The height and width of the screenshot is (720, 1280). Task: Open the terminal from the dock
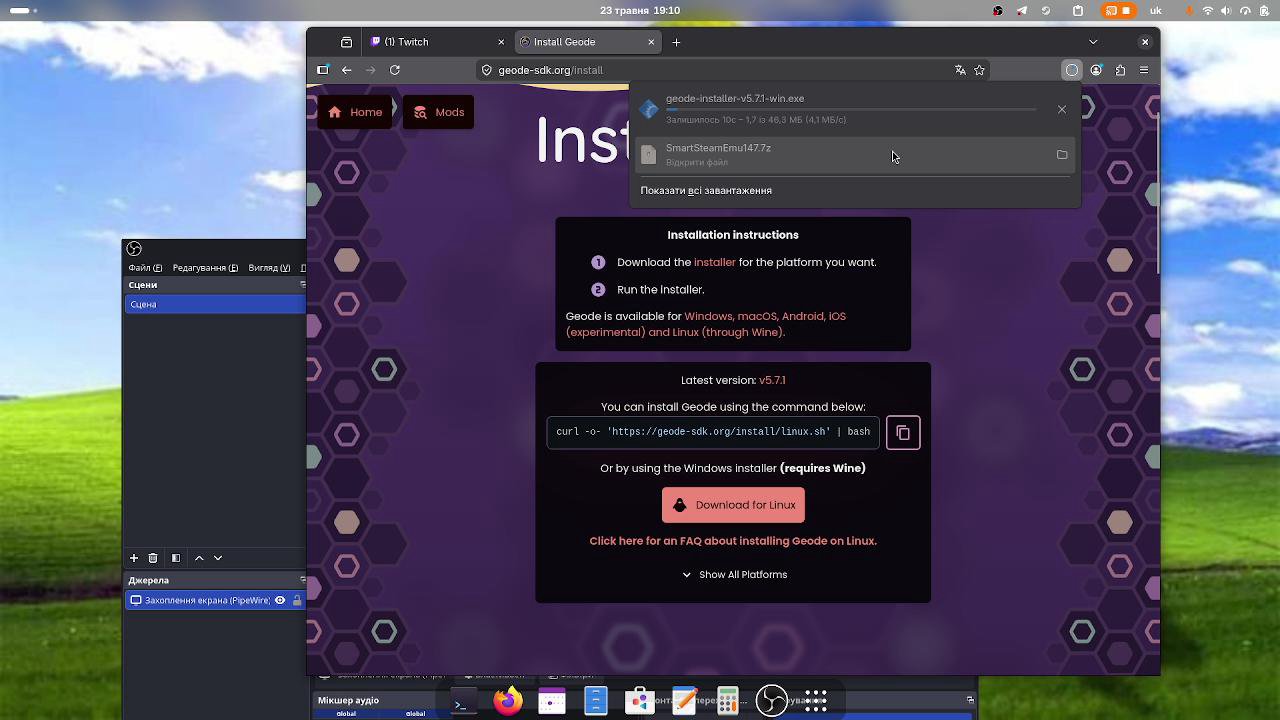click(x=464, y=701)
